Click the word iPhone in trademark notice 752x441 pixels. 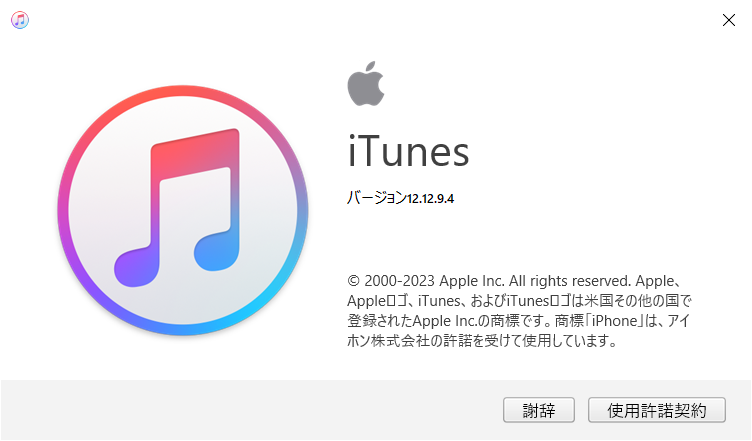click(615, 321)
